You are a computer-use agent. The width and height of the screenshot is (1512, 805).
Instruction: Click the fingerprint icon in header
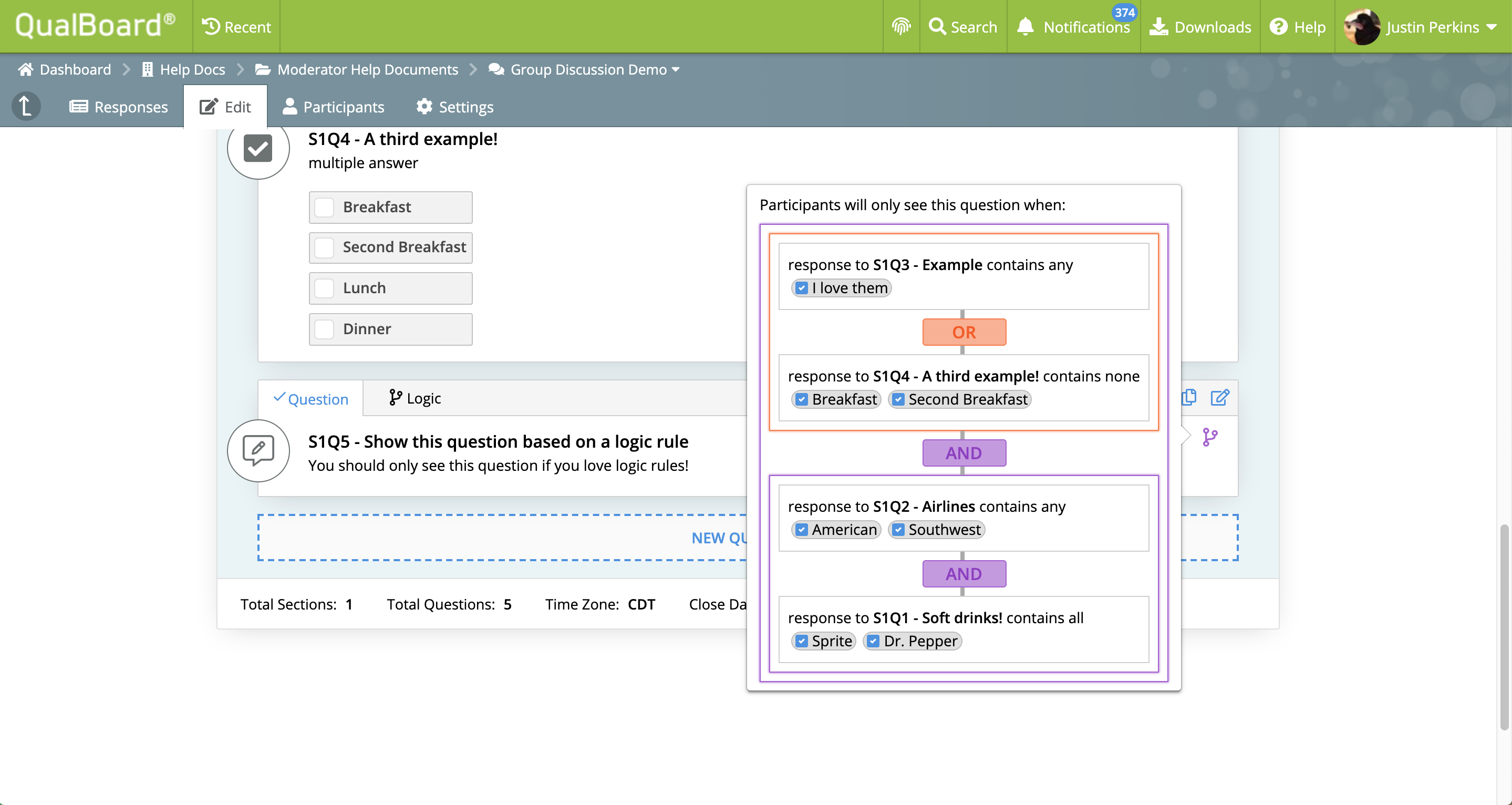(x=901, y=26)
